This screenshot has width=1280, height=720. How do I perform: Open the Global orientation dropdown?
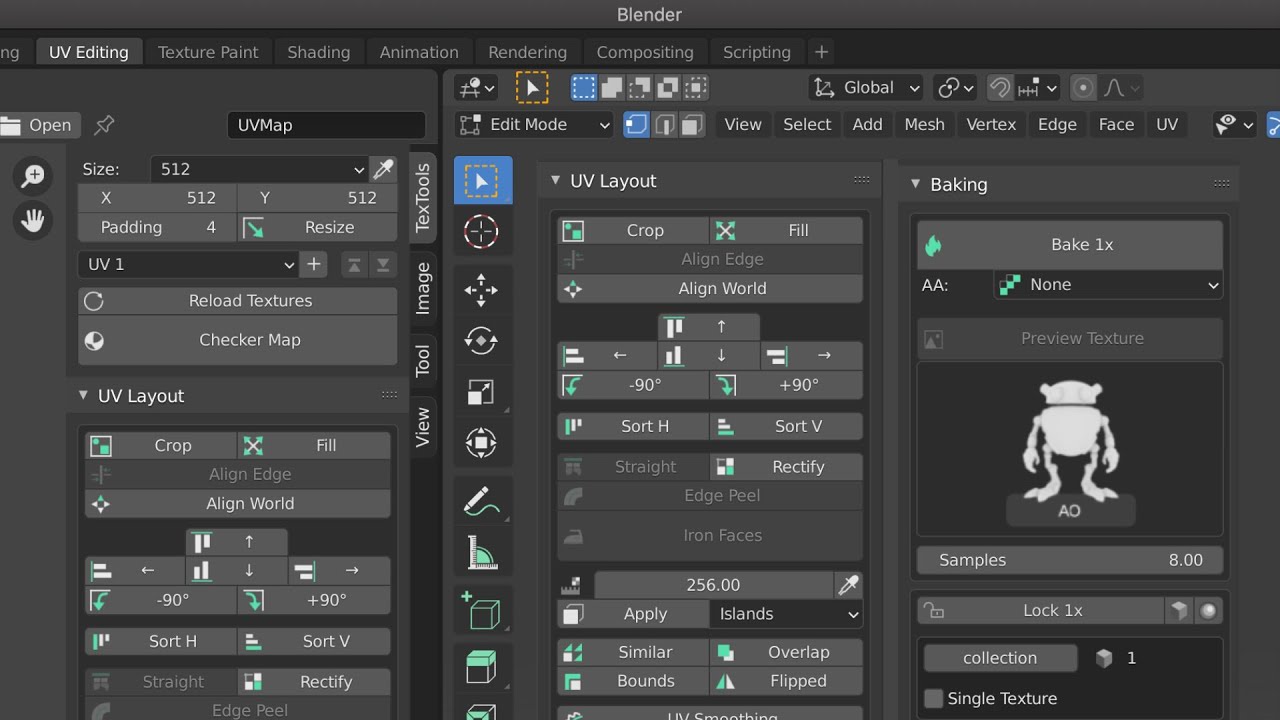[866, 88]
